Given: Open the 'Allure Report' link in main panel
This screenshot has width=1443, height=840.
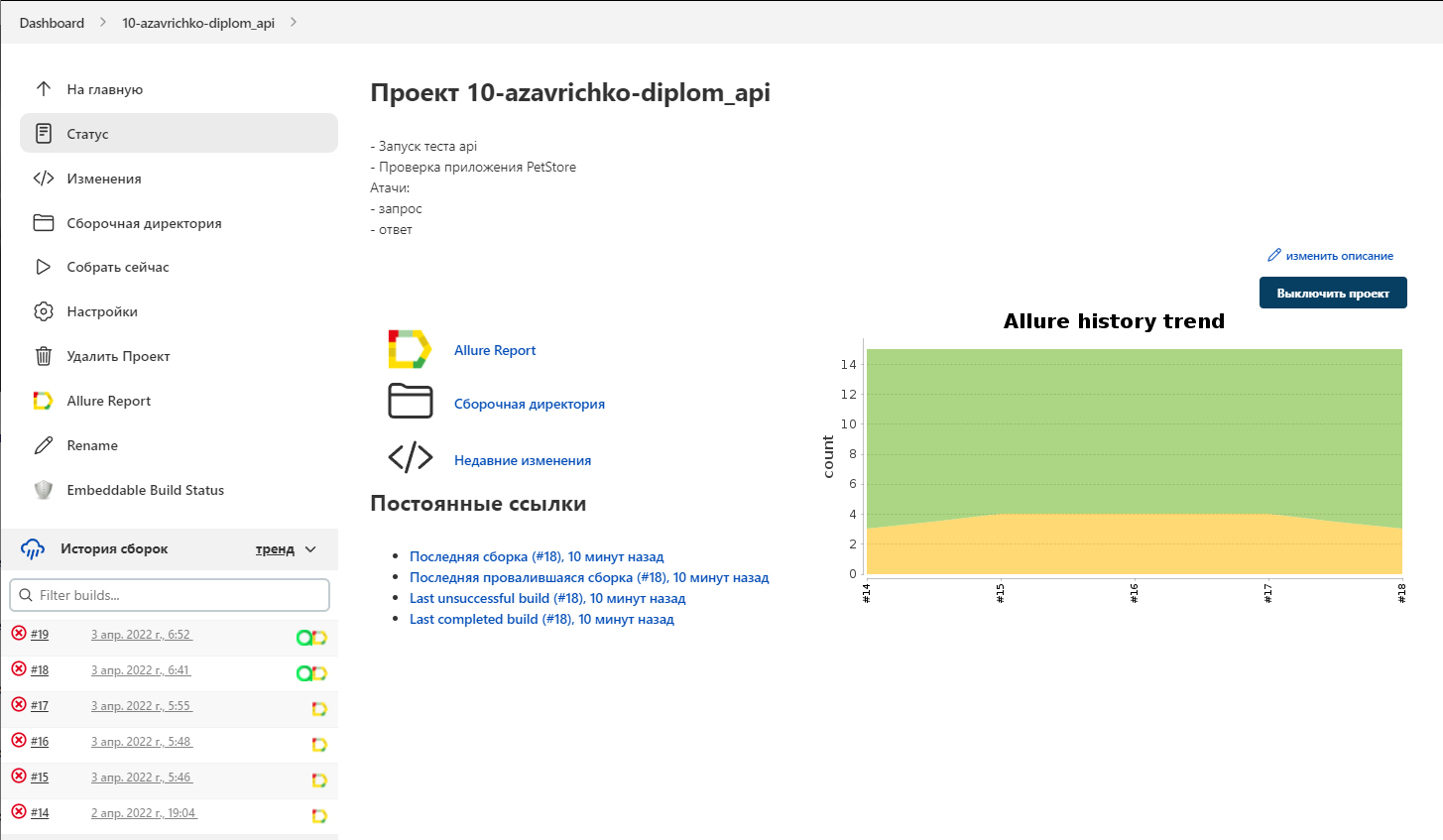Looking at the screenshot, I should 495,350.
